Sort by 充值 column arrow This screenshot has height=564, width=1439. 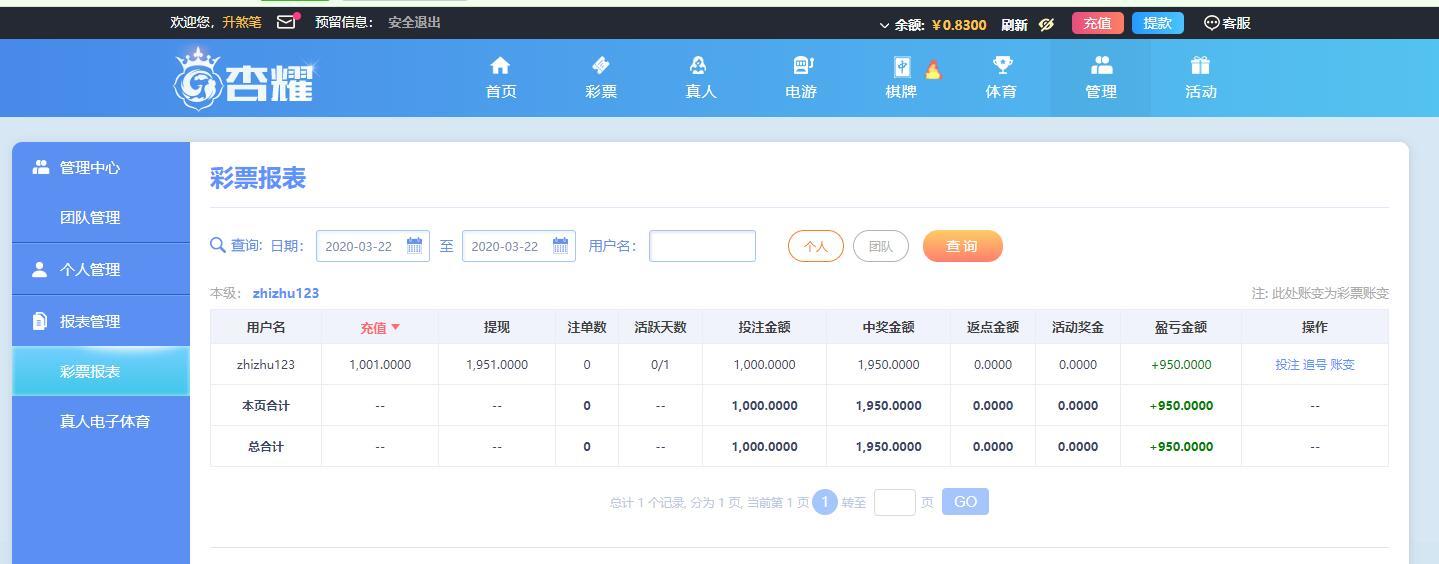pos(395,327)
